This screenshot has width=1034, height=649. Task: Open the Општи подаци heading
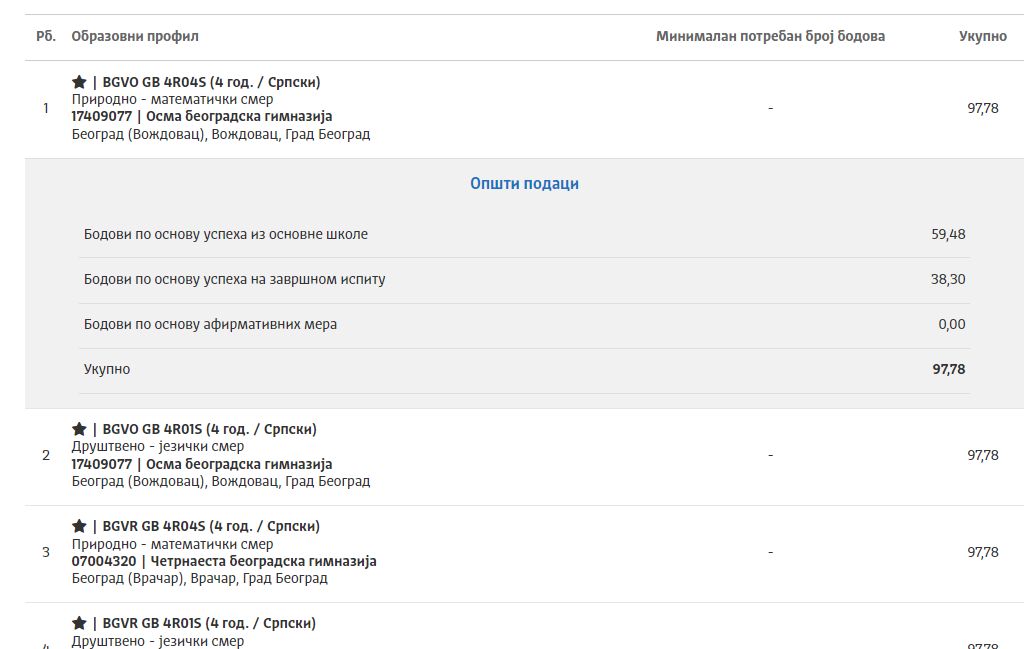(524, 184)
